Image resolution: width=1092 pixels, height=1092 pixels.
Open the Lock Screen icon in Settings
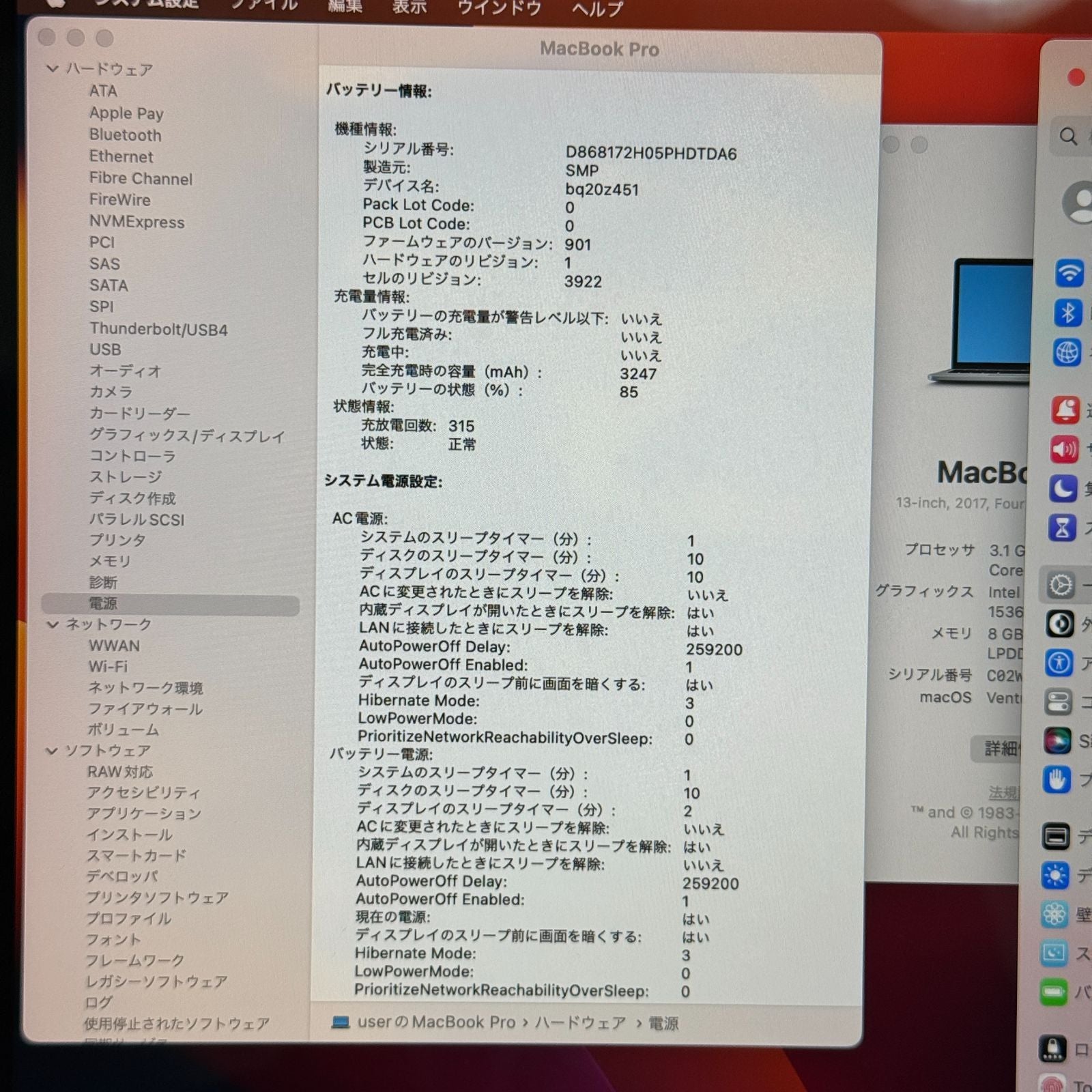pos(1052,1048)
